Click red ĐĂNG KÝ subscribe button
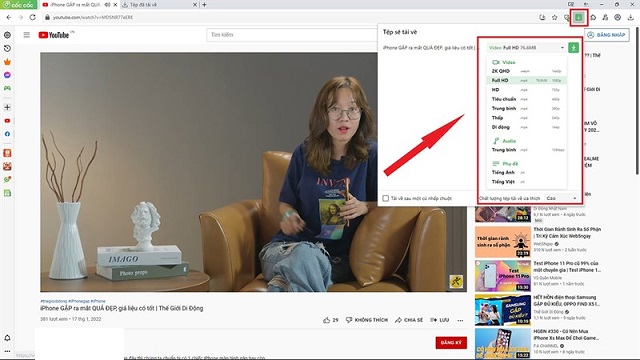Screen dimensions: 640x360 (x=451, y=342)
